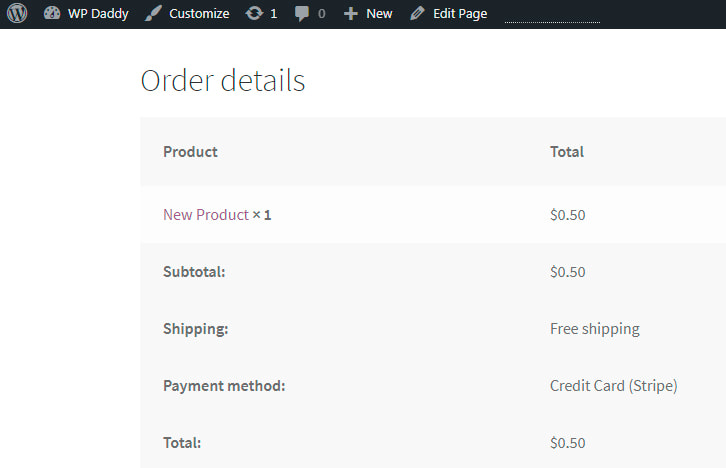726x468 pixels.
Task: Click the comments count number 0
Action: 321,14
